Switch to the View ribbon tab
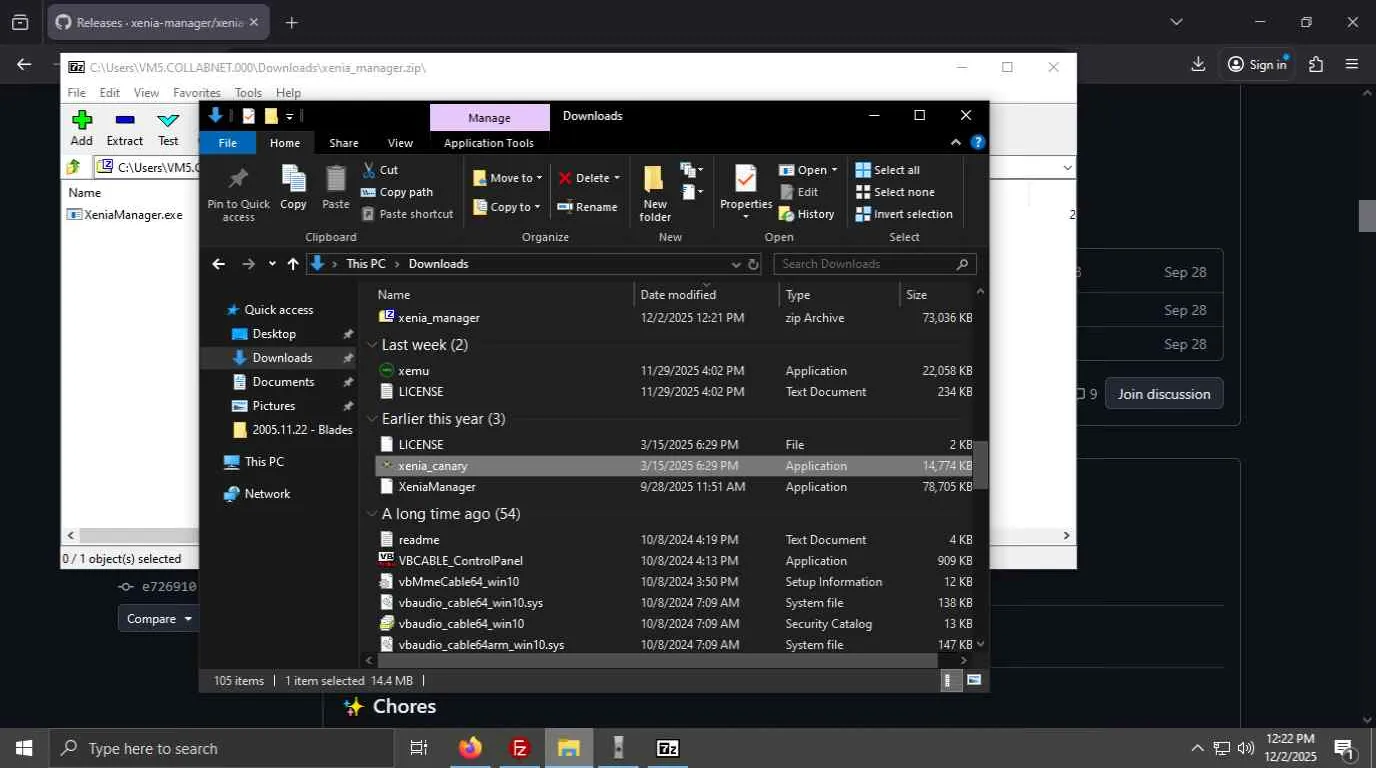The image size is (1376, 768). [400, 143]
